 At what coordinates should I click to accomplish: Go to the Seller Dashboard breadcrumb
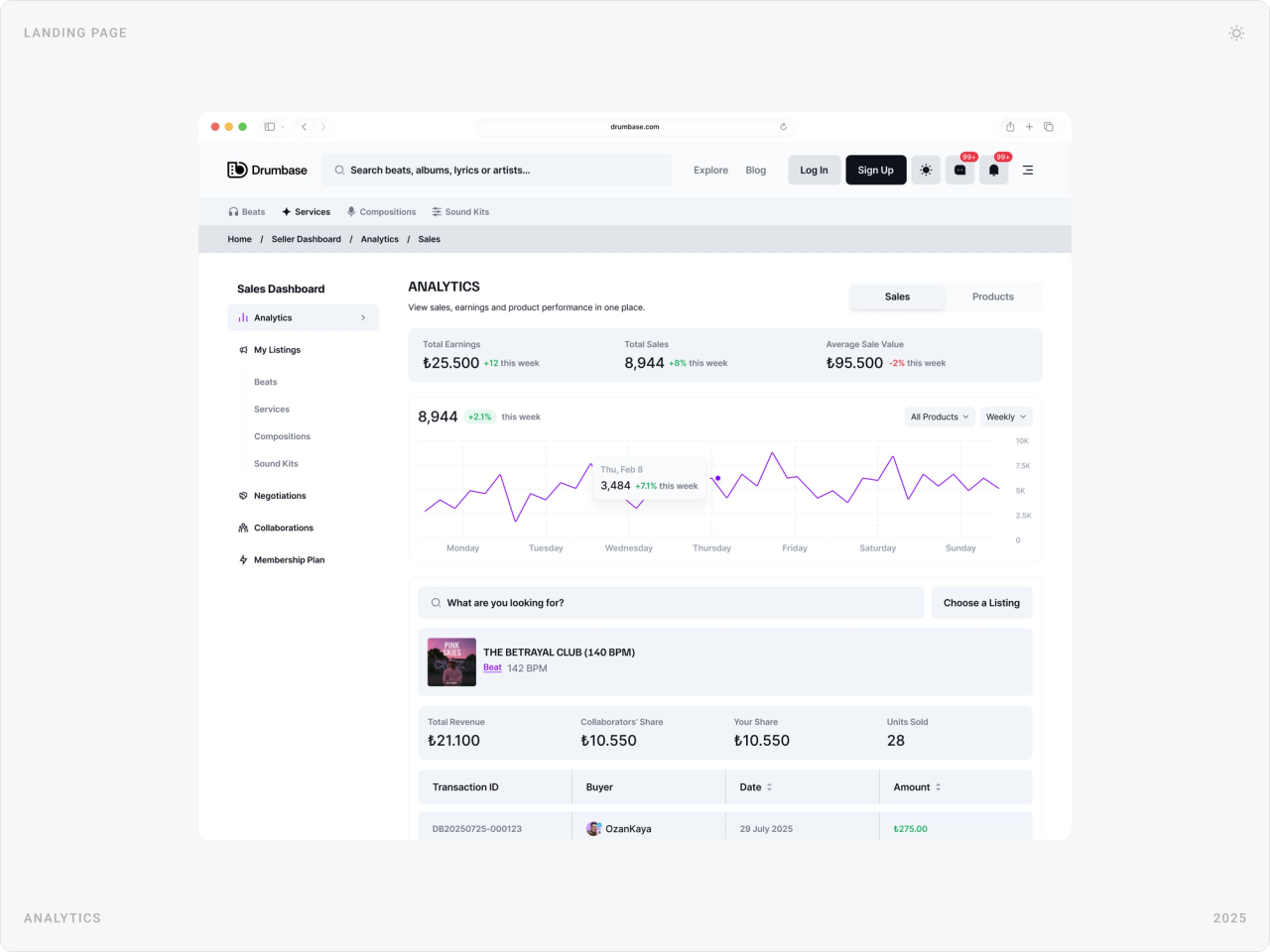(x=307, y=239)
